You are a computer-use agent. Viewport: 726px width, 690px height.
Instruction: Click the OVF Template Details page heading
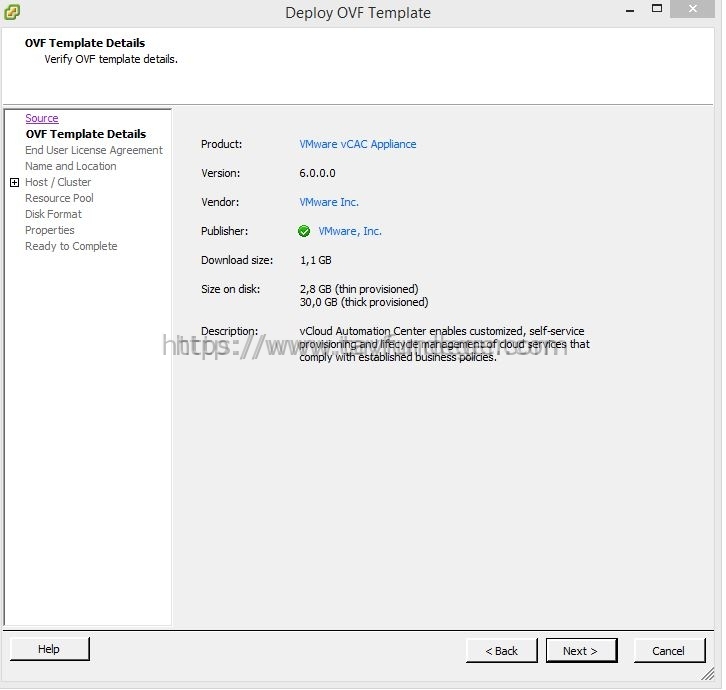(85, 43)
